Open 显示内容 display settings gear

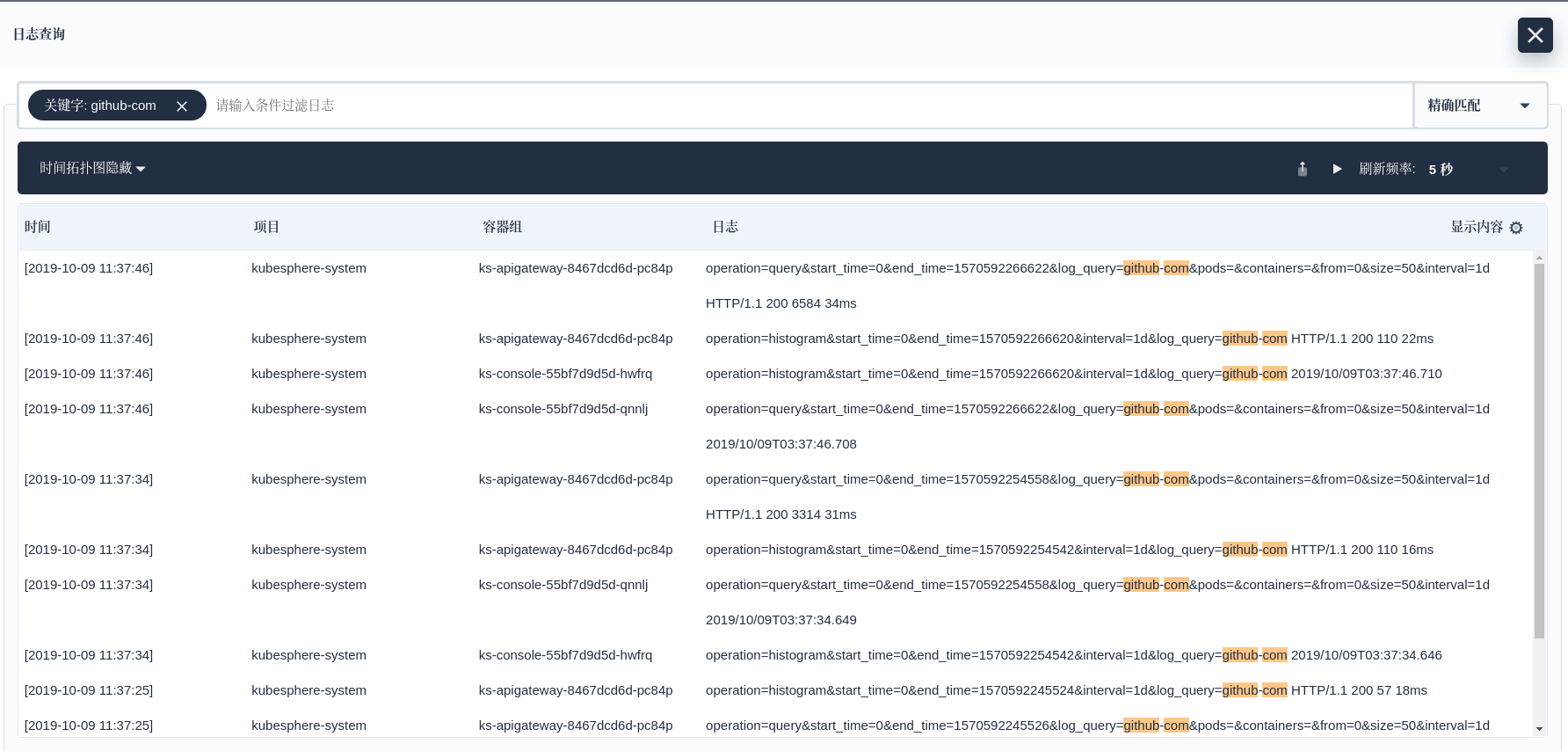1516,228
